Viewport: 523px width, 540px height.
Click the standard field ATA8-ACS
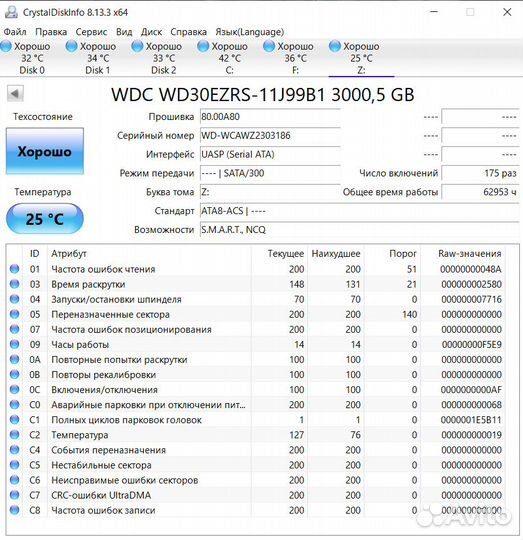coord(360,211)
